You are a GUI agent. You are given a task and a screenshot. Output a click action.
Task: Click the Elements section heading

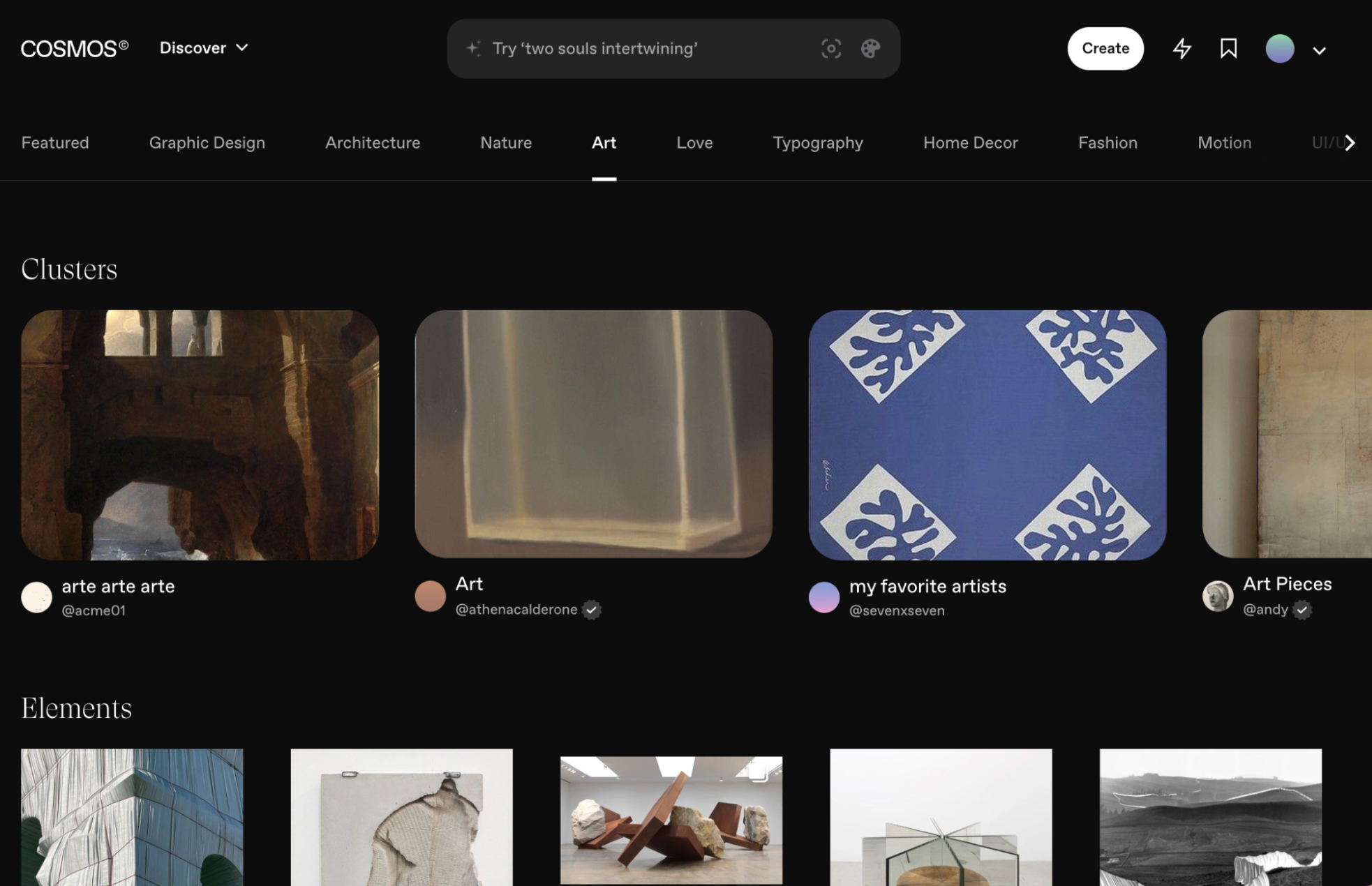click(x=77, y=708)
